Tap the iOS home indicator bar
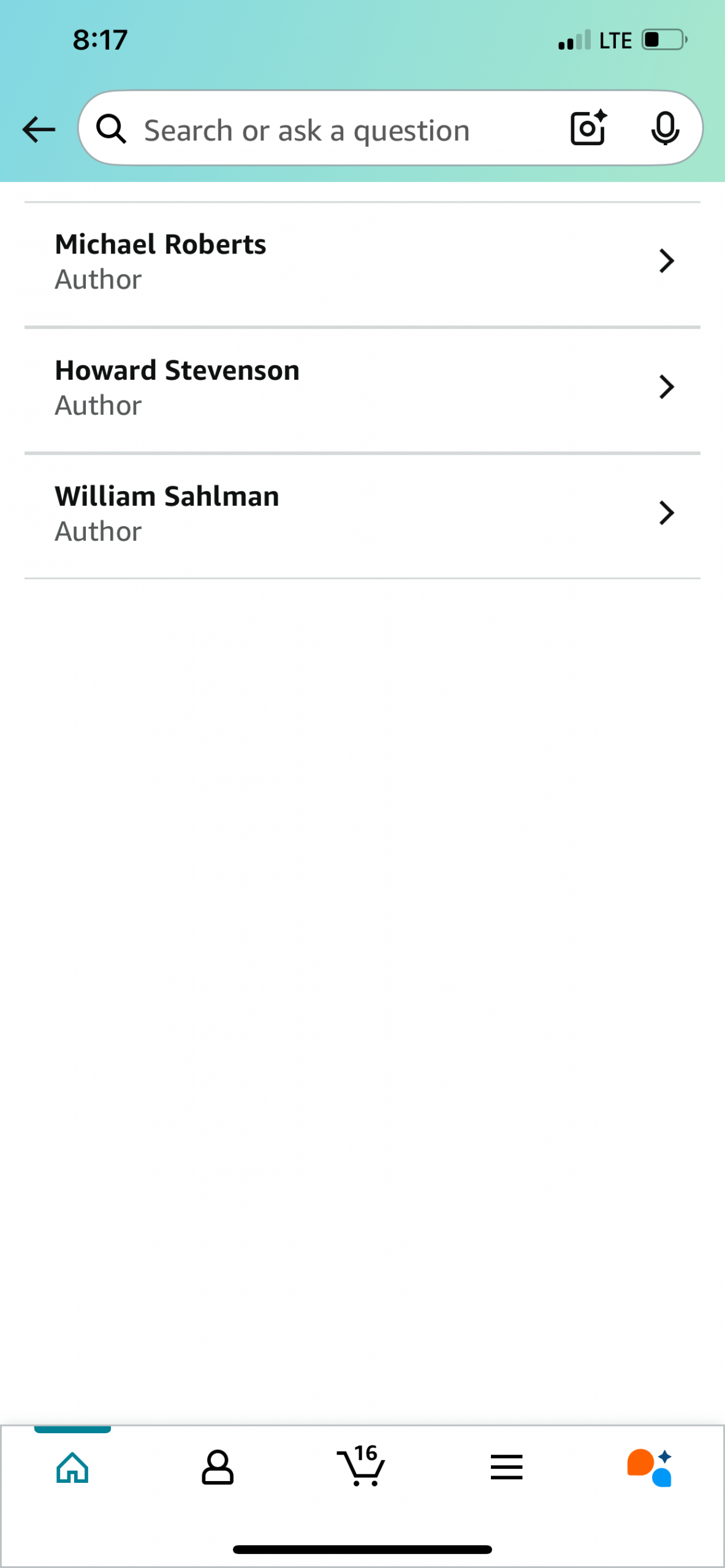This screenshot has height=1568, width=725. (362, 1550)
